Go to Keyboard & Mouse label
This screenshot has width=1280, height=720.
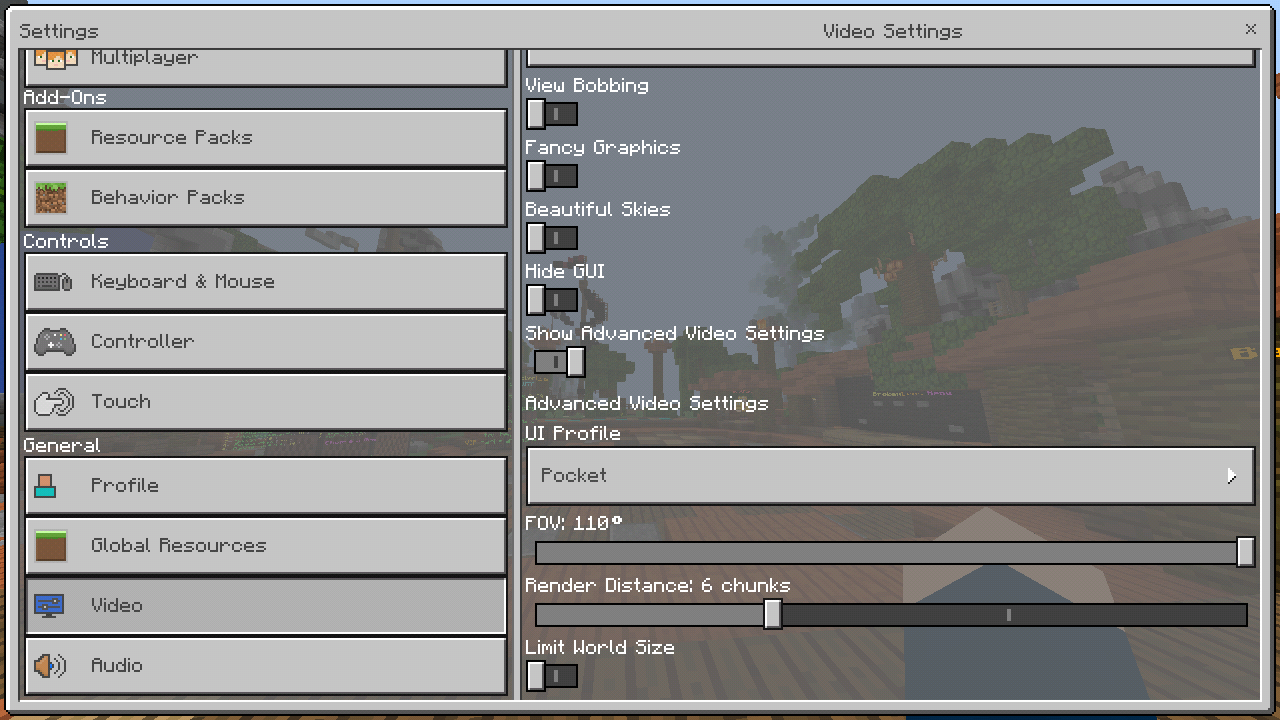[x=182, y=282]
